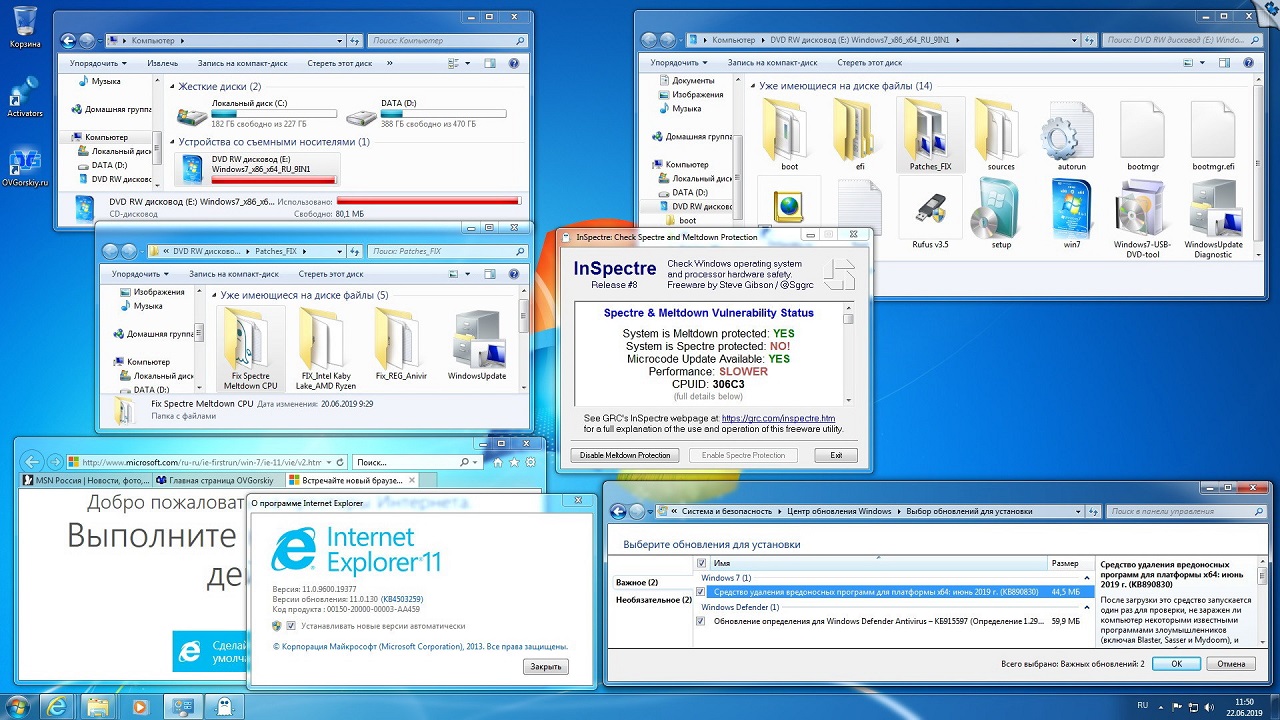Click the Поиск: Компьютер search field
The width and height of the screenshot is (1280, 720).
pos(440,41)
